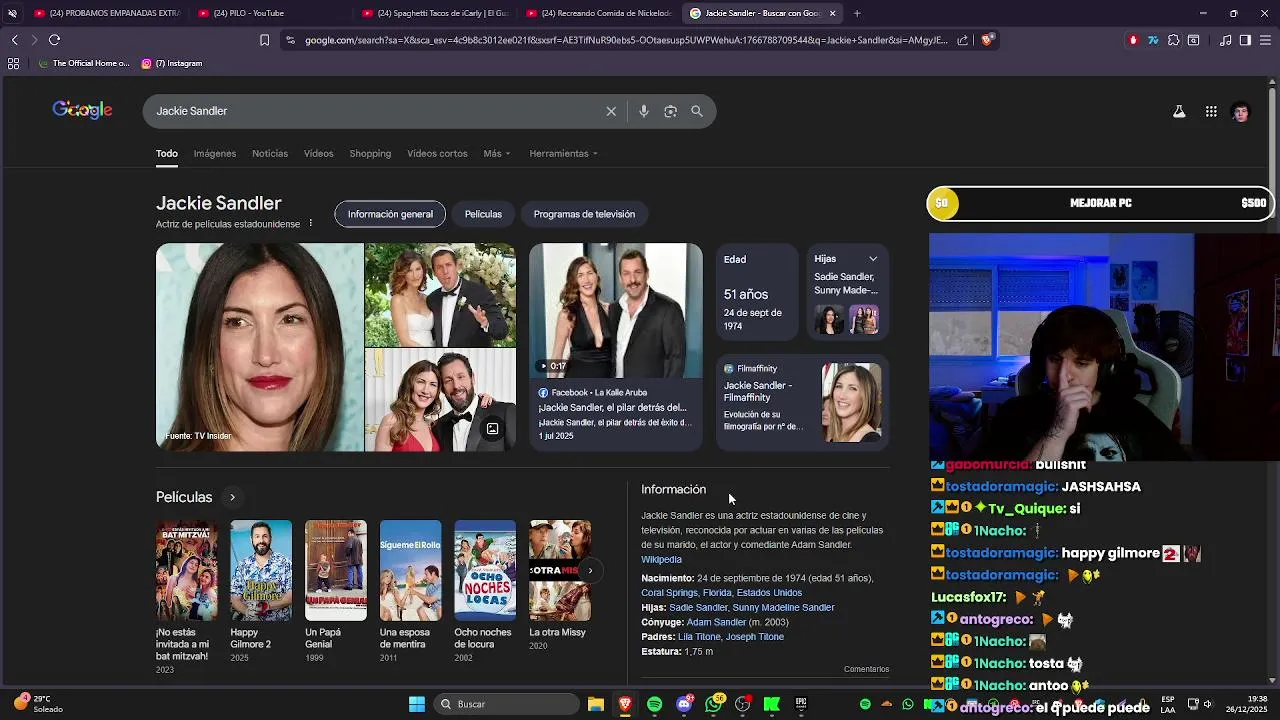The image size is (1280, 720).
Task: Click the browser address bar URL
Action: [x=625, y=40]
